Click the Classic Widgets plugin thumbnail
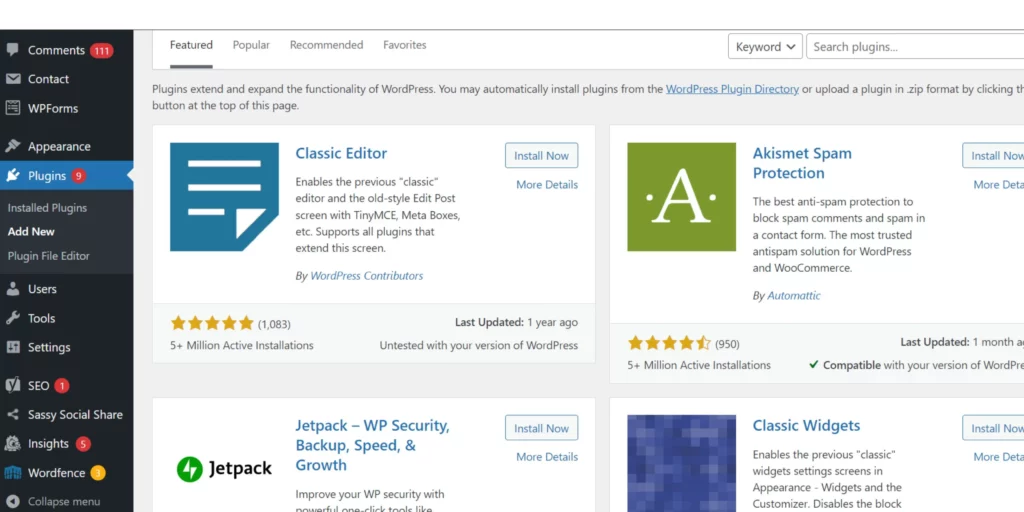 pyautogui.click(x=681, y=463)
